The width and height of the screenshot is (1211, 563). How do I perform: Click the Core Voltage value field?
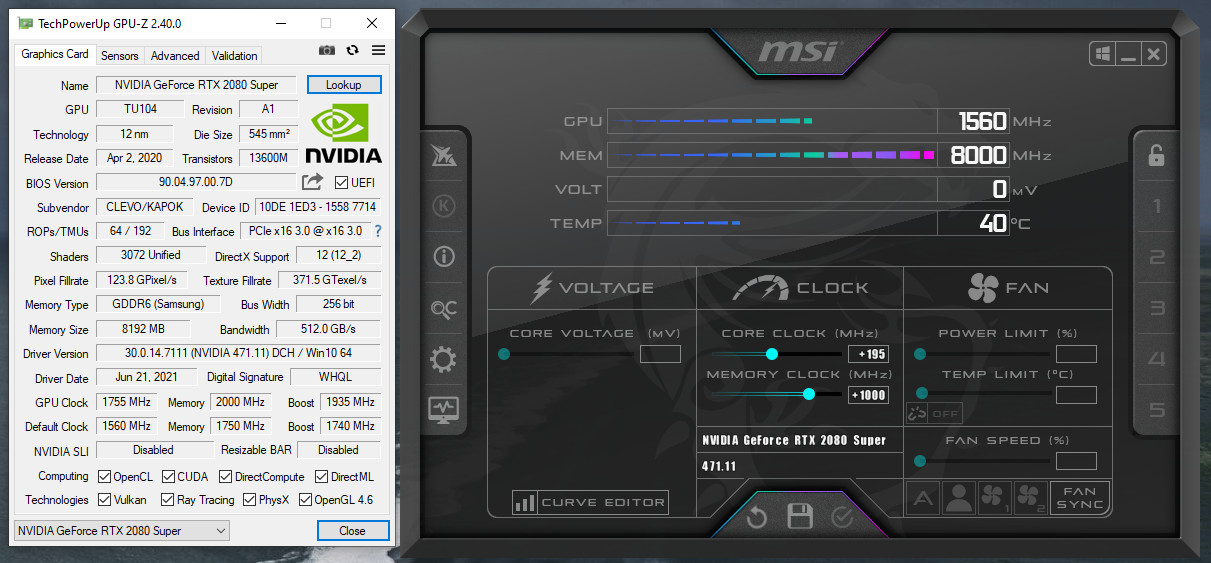pos(660,354)
